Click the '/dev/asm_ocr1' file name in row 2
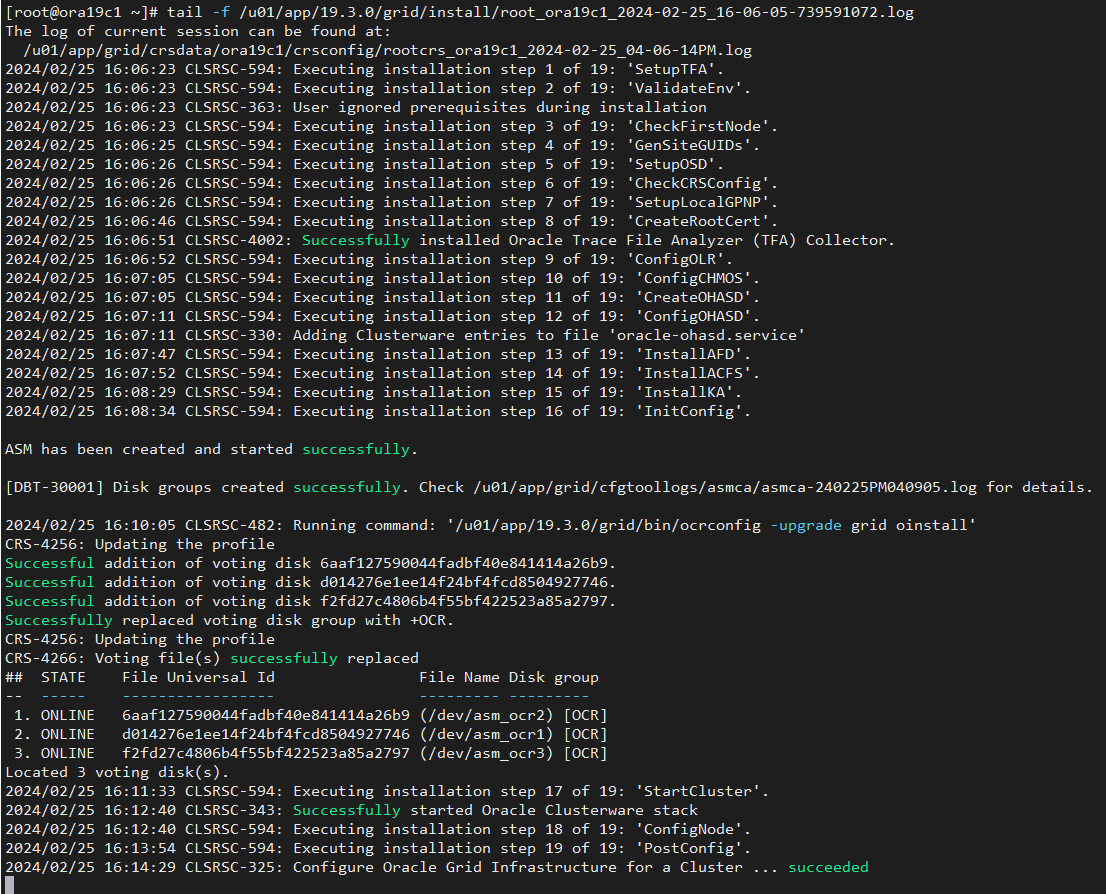Screen dimensions: 1106x894 487,735
